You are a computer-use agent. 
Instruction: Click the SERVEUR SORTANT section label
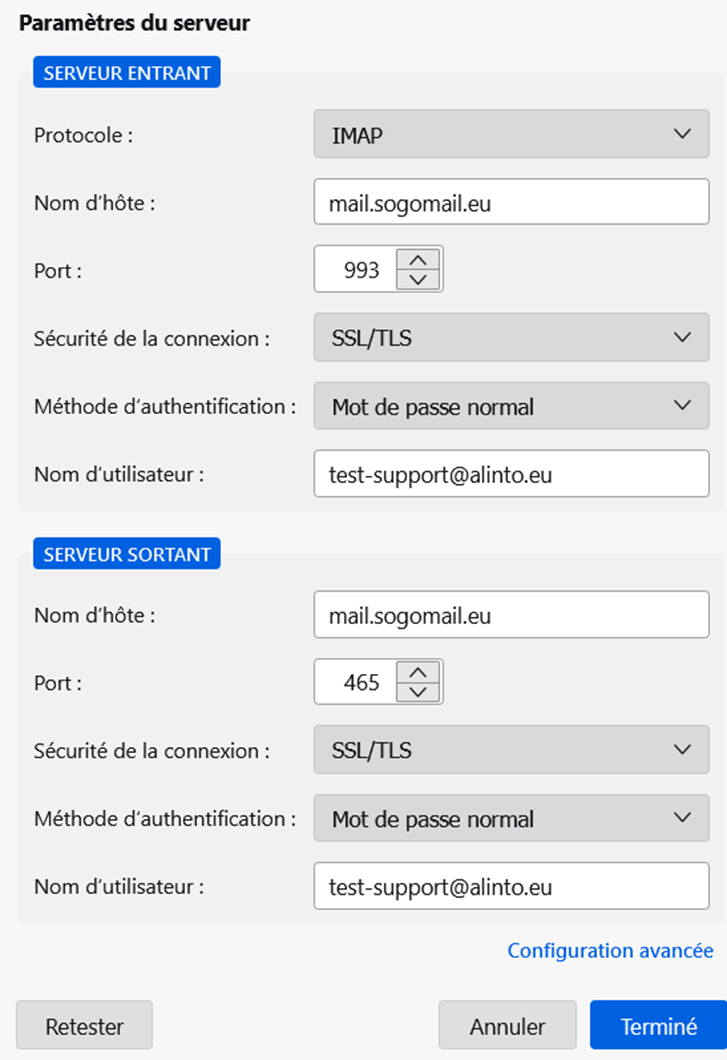[x=127, y=555]
